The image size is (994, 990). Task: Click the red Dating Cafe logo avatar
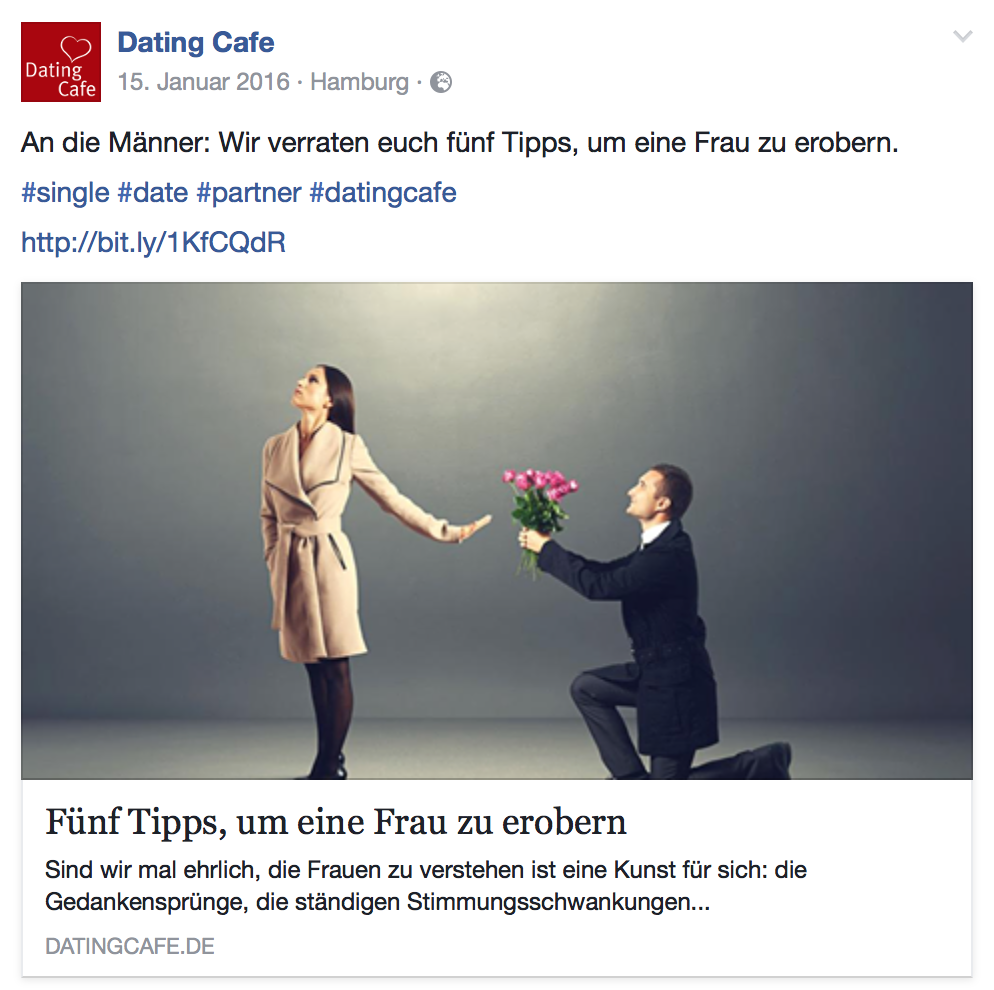[61, 62]
